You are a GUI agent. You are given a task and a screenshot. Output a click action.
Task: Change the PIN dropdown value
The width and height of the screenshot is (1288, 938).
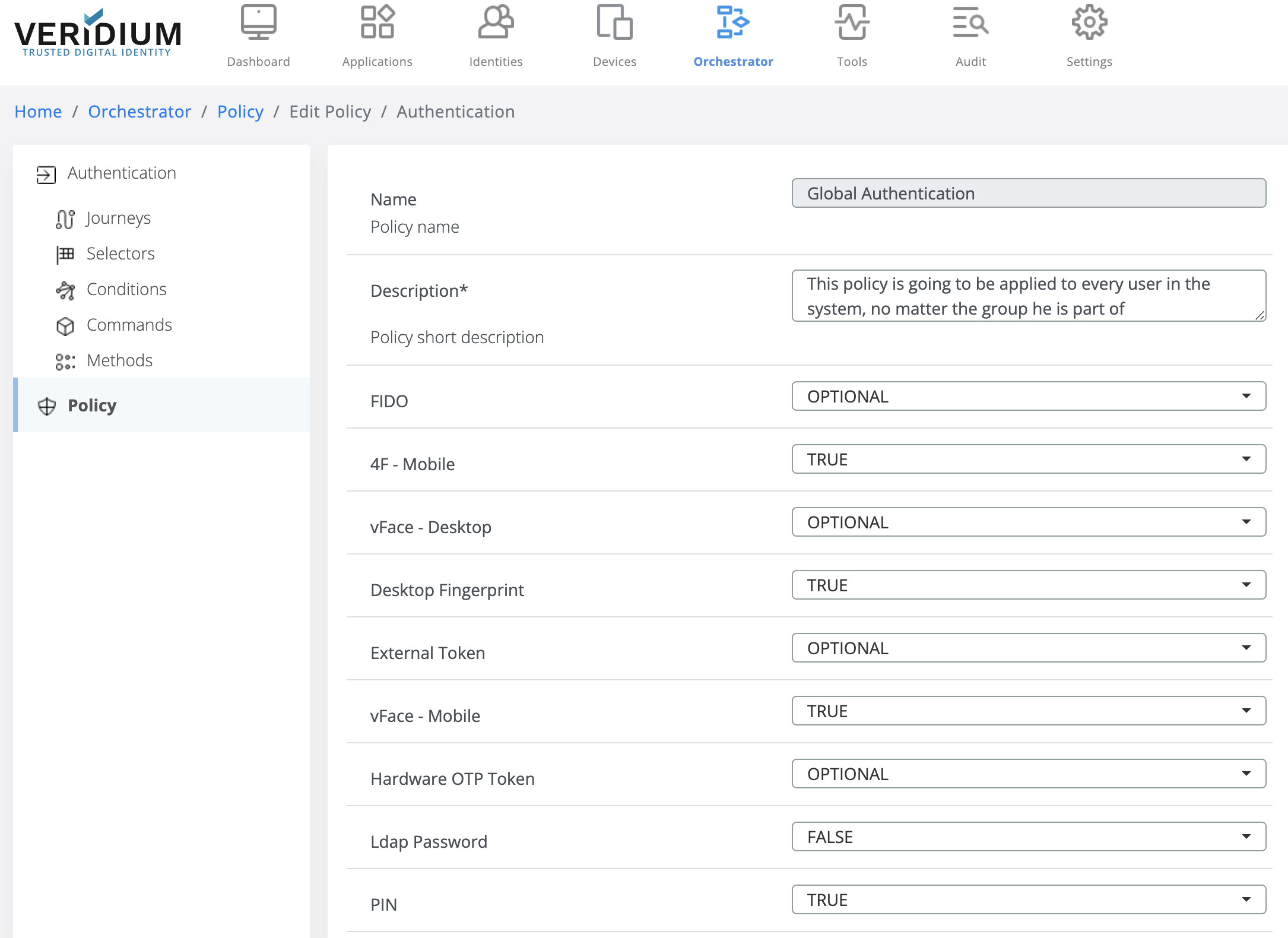tap(1028, 900)
